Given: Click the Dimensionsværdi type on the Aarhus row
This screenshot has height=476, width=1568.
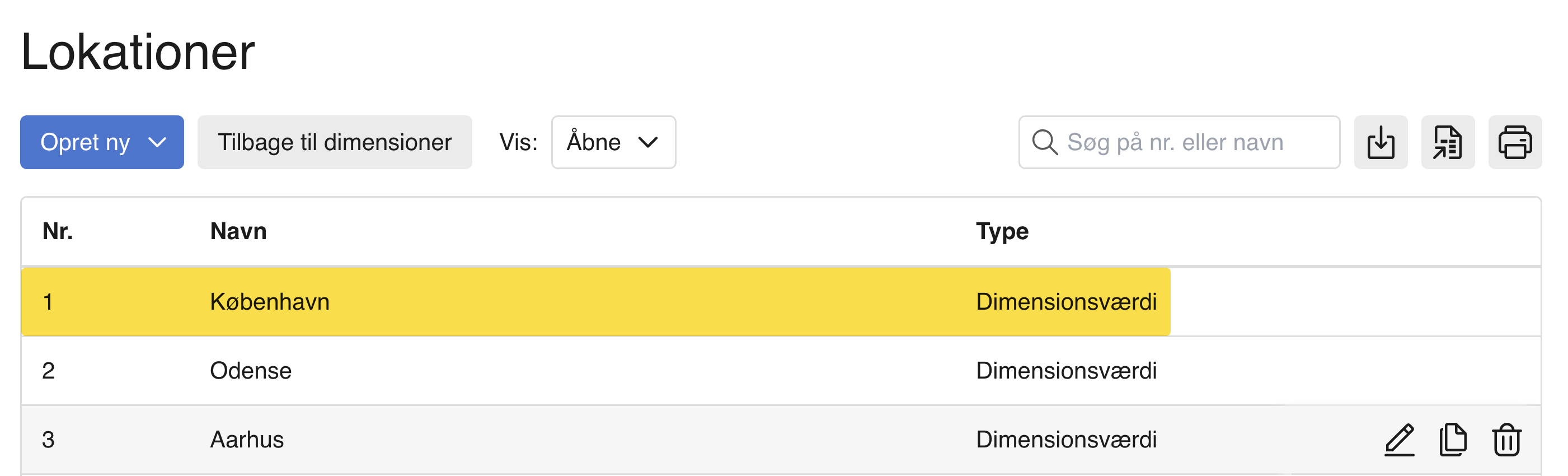Looking at the screenshot, I should 1066,438.
